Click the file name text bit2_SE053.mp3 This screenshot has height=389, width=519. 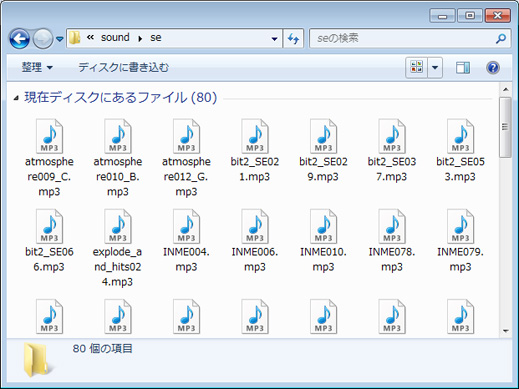460,169
